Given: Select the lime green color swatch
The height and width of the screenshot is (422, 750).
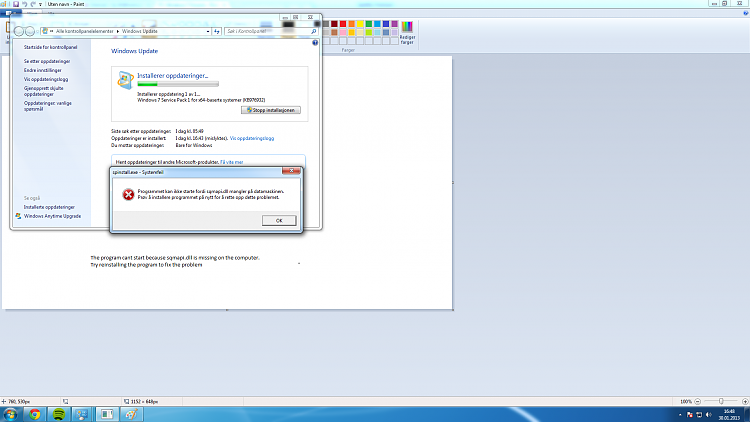Looking at the screenshot, I should [369, 33].
